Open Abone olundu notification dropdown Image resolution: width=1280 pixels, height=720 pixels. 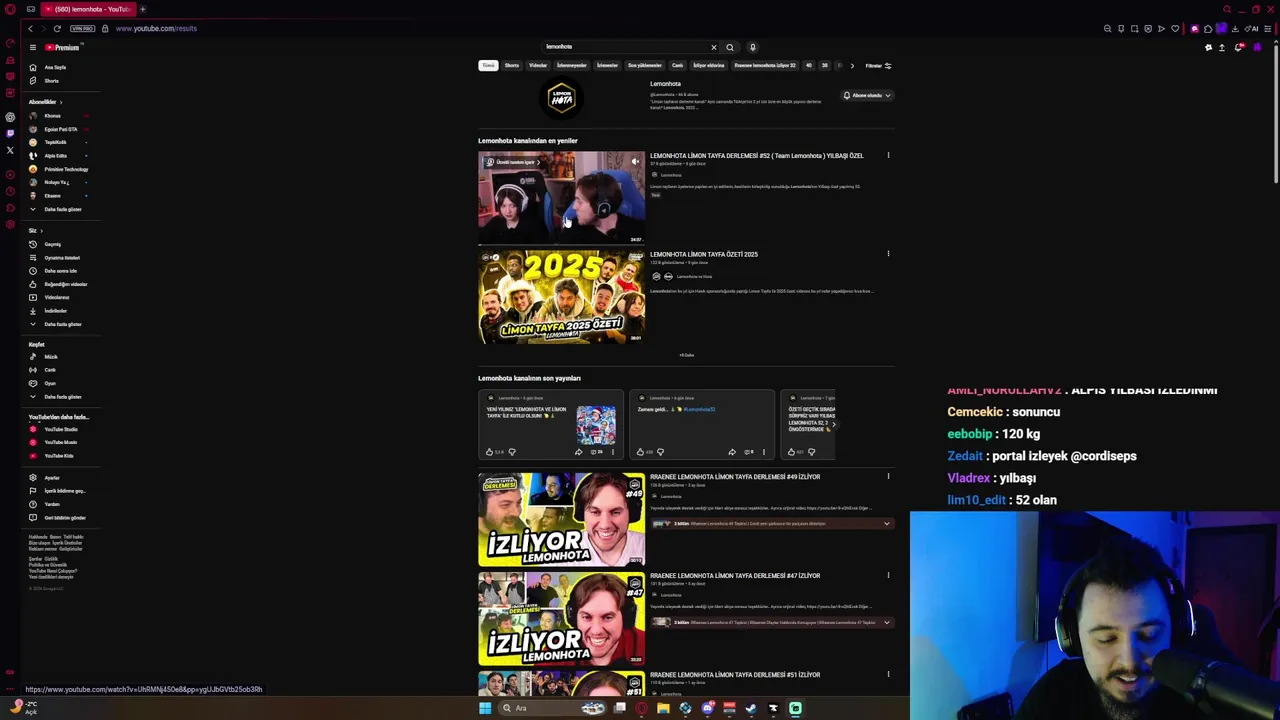click(x=866, y=95)
